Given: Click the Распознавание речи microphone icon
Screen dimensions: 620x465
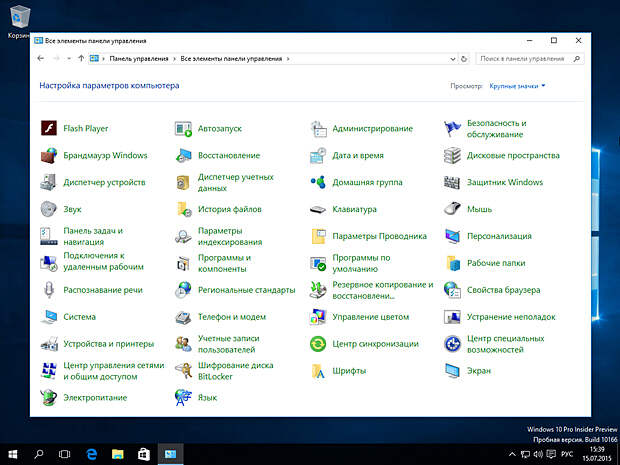Looking at the screenshot, I should point(49,290).
